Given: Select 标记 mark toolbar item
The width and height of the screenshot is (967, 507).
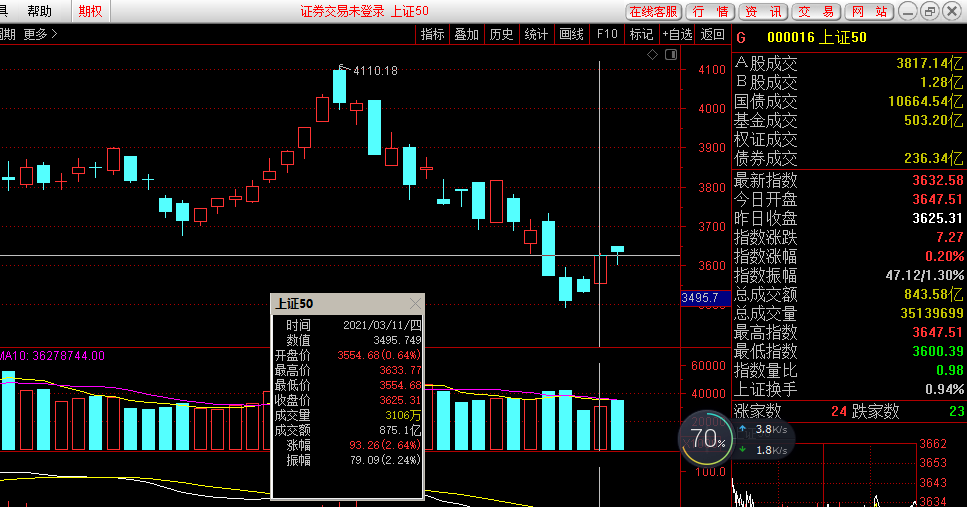Looking at the screenshot, I should pyautogui.click(x=641, y=35).
